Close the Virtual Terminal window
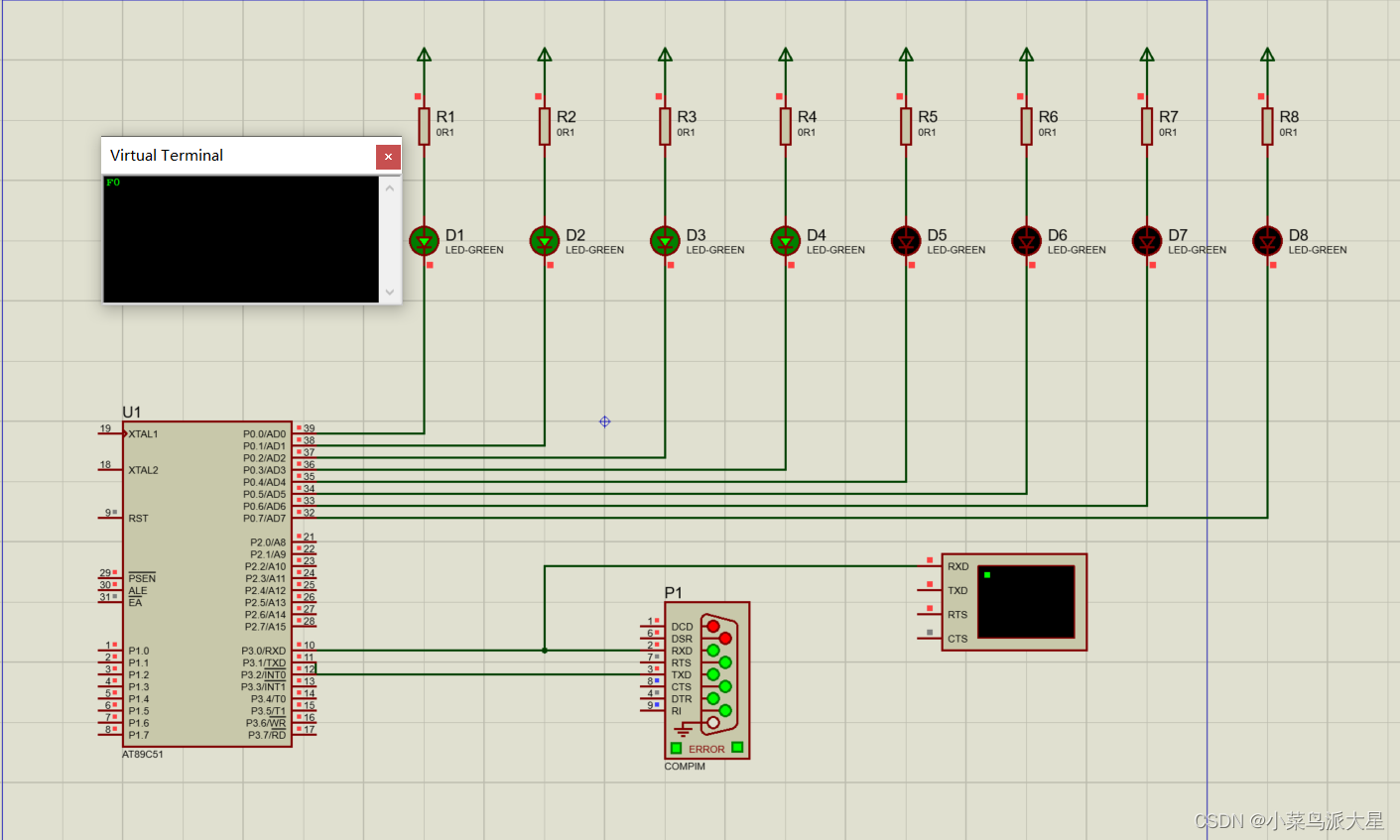Viewport: 1400px width, 840px height. coord(388,157)
